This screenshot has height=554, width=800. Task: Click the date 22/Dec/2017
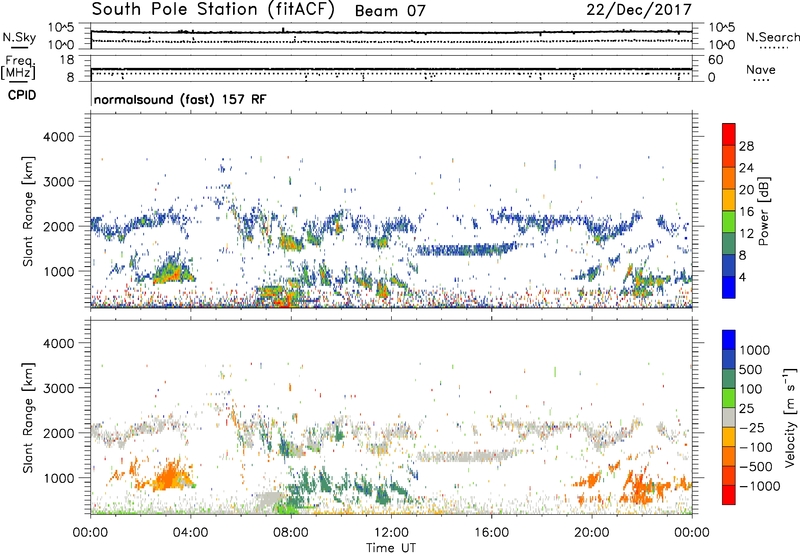[639, 10]
